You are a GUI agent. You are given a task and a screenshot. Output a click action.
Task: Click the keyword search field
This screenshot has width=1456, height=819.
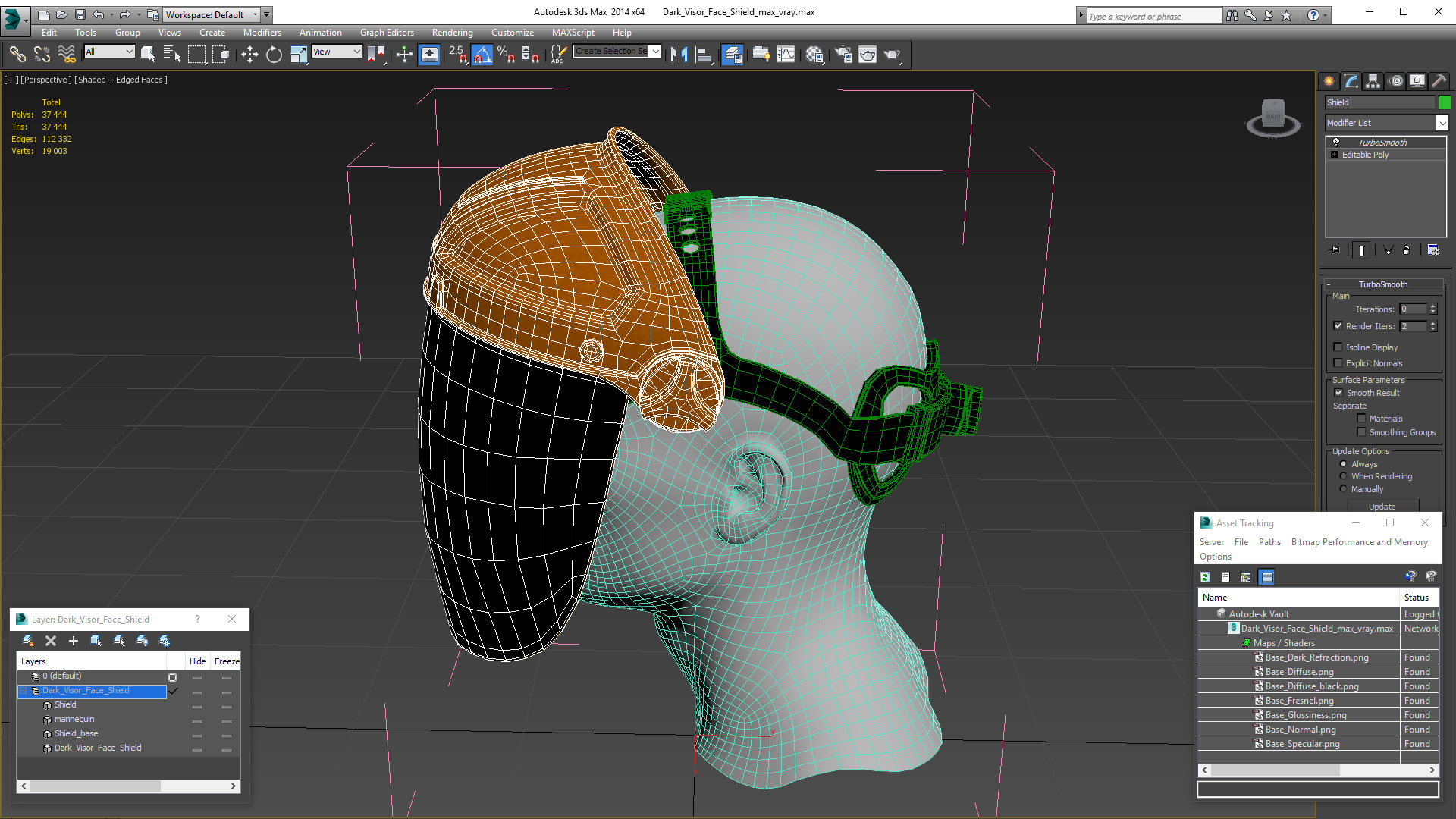point(1153,16)
